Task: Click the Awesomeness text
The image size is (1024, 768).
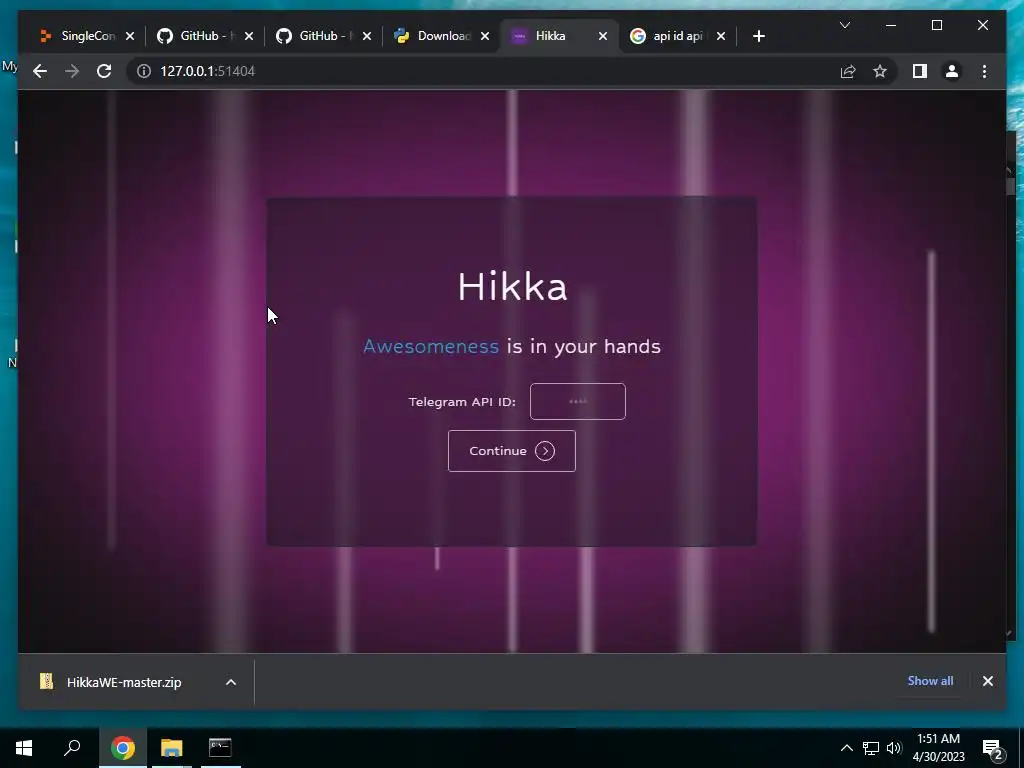Action: [430, 346]
